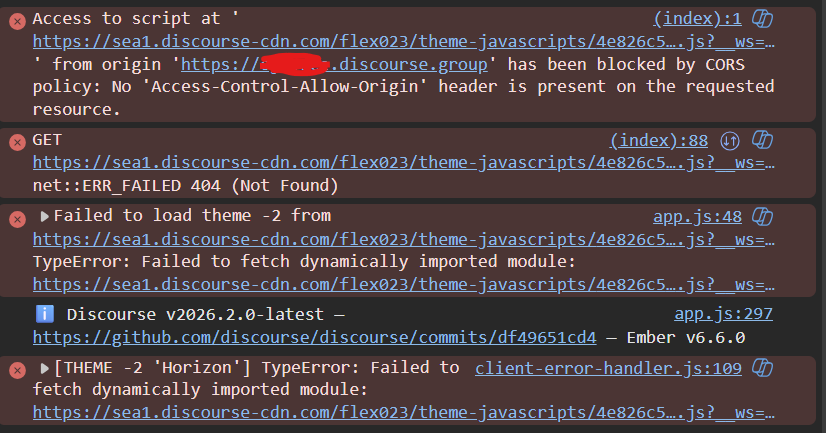The width and height of the screenshot is (826, 433).
Task: Click the red error icon on GET row
Action: point(17,142)
